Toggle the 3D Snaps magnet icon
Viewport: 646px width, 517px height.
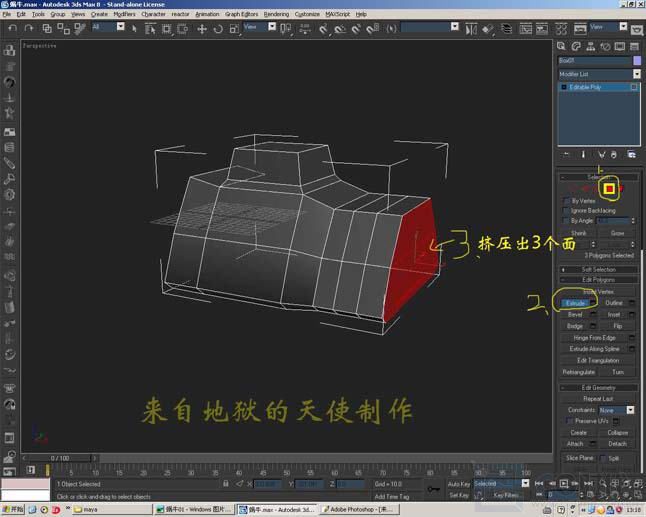(x=323, y=29)
